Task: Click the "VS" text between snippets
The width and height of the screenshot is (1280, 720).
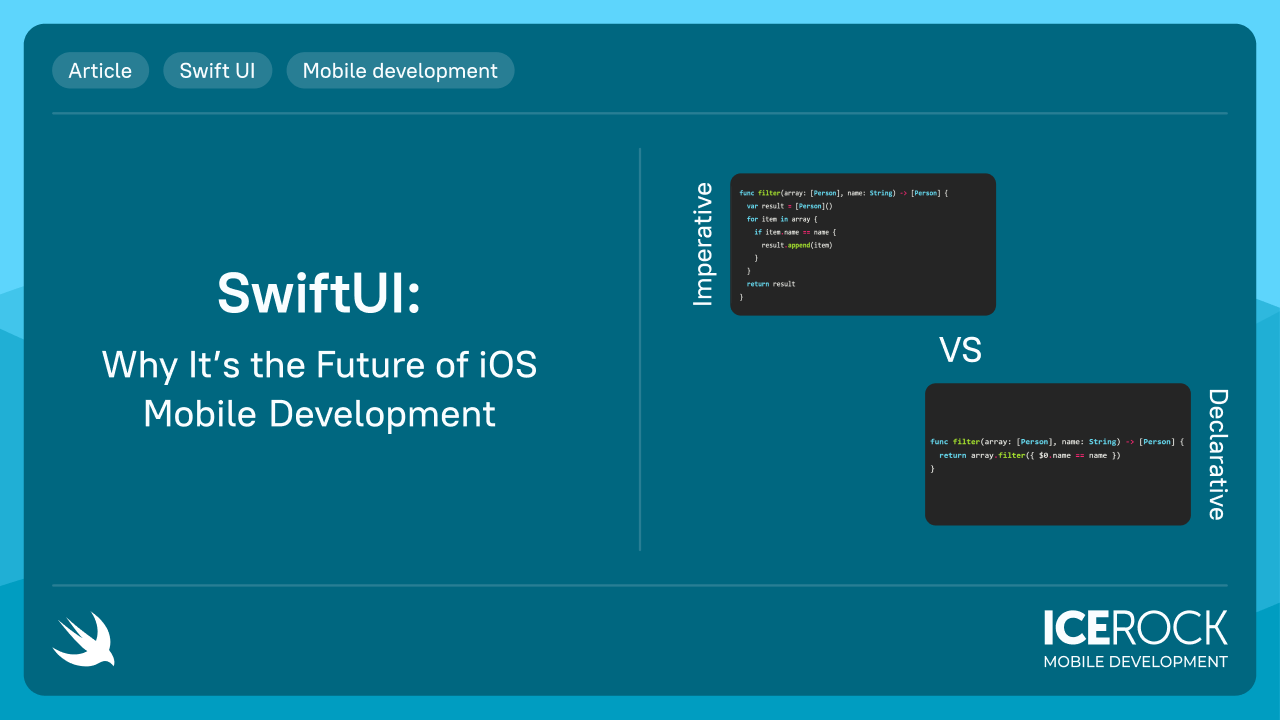Action: (960, 350)
